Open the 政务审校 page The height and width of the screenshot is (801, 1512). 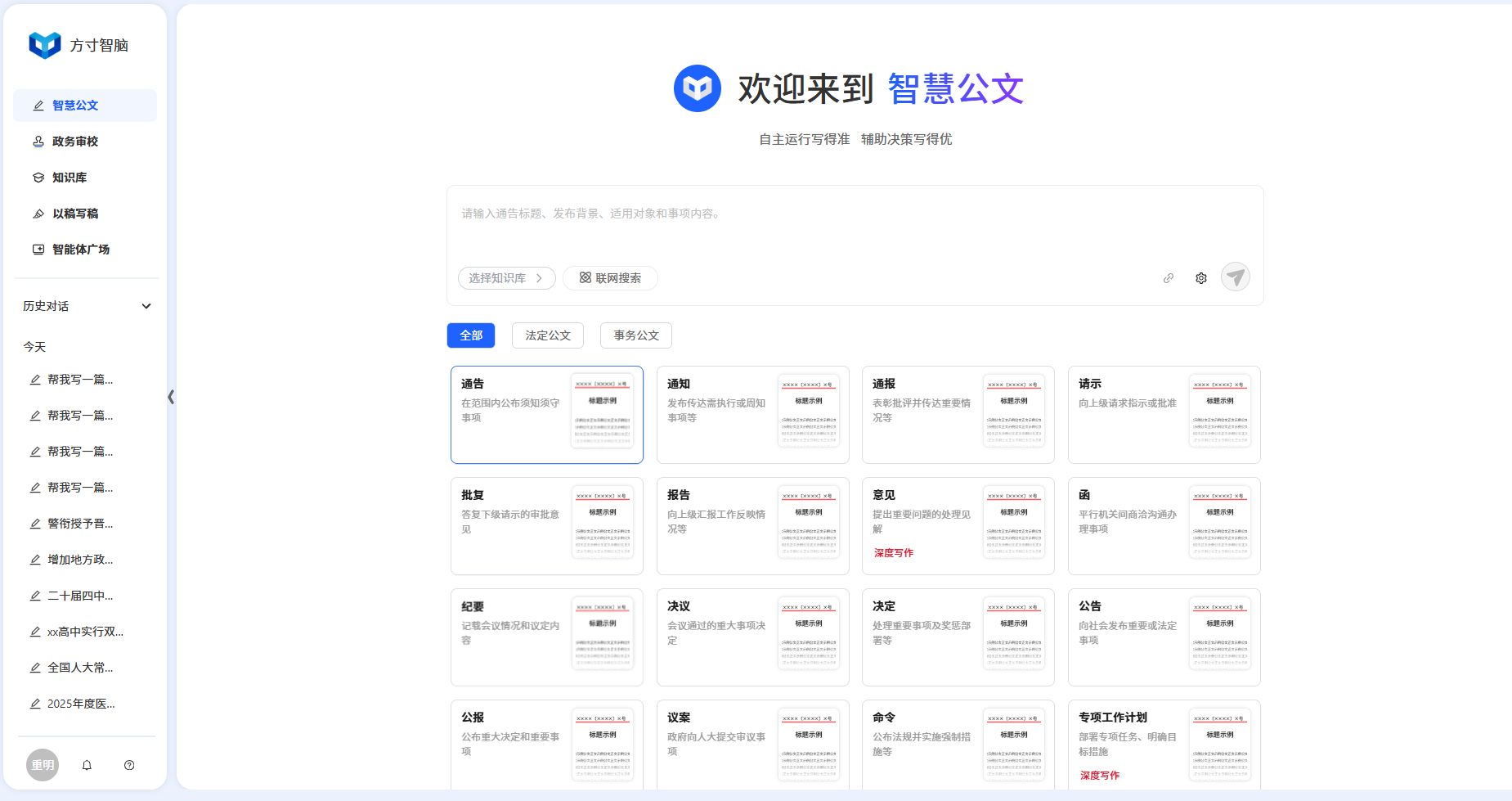(x=74, y=142)
